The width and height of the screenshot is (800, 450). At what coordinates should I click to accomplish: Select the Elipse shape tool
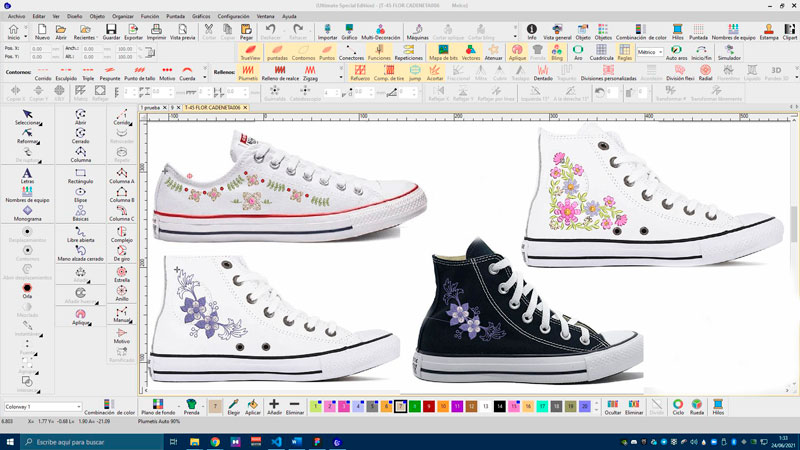pyautogui.click(x=80, y=195)
